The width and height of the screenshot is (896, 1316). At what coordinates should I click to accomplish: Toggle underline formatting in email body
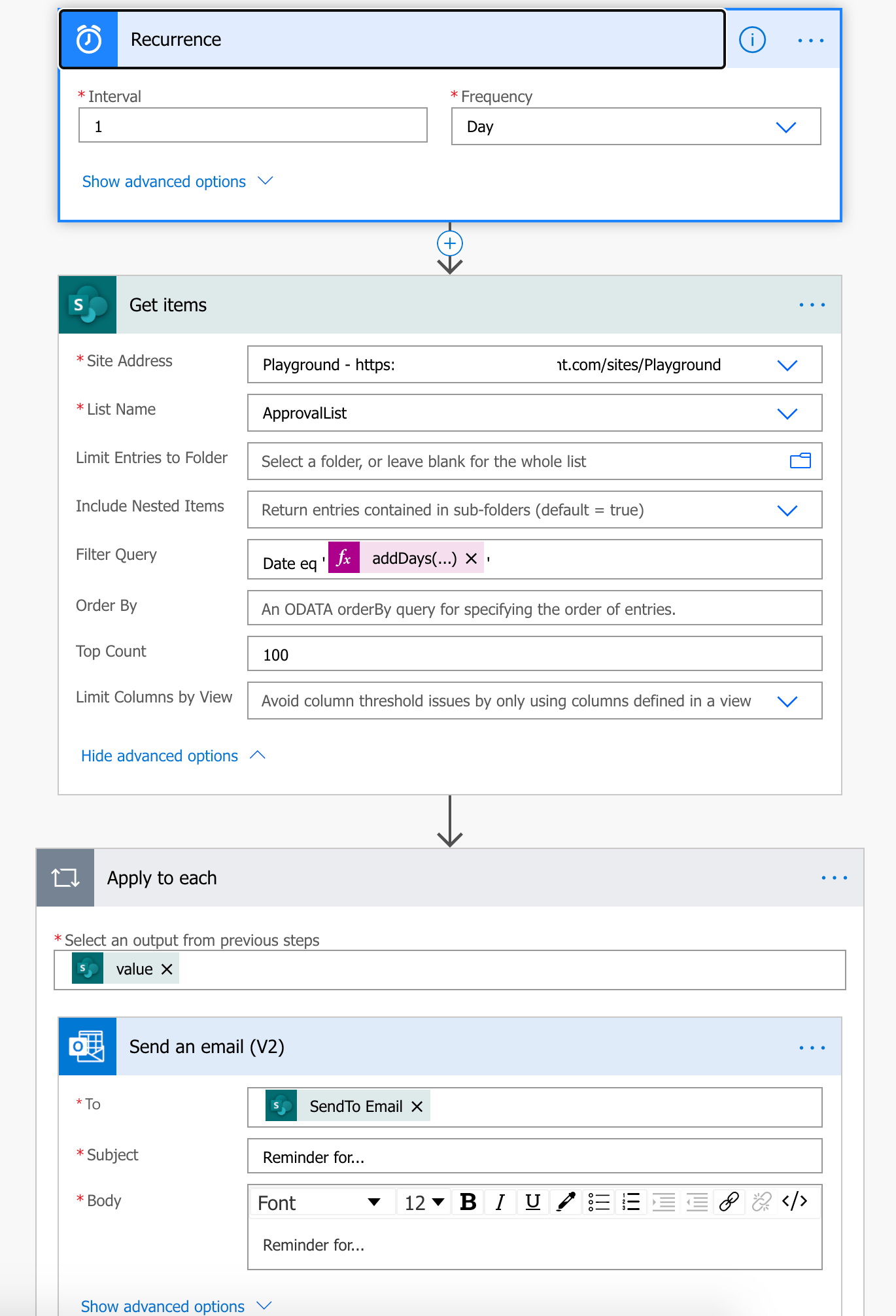[x=533, y=1202]
